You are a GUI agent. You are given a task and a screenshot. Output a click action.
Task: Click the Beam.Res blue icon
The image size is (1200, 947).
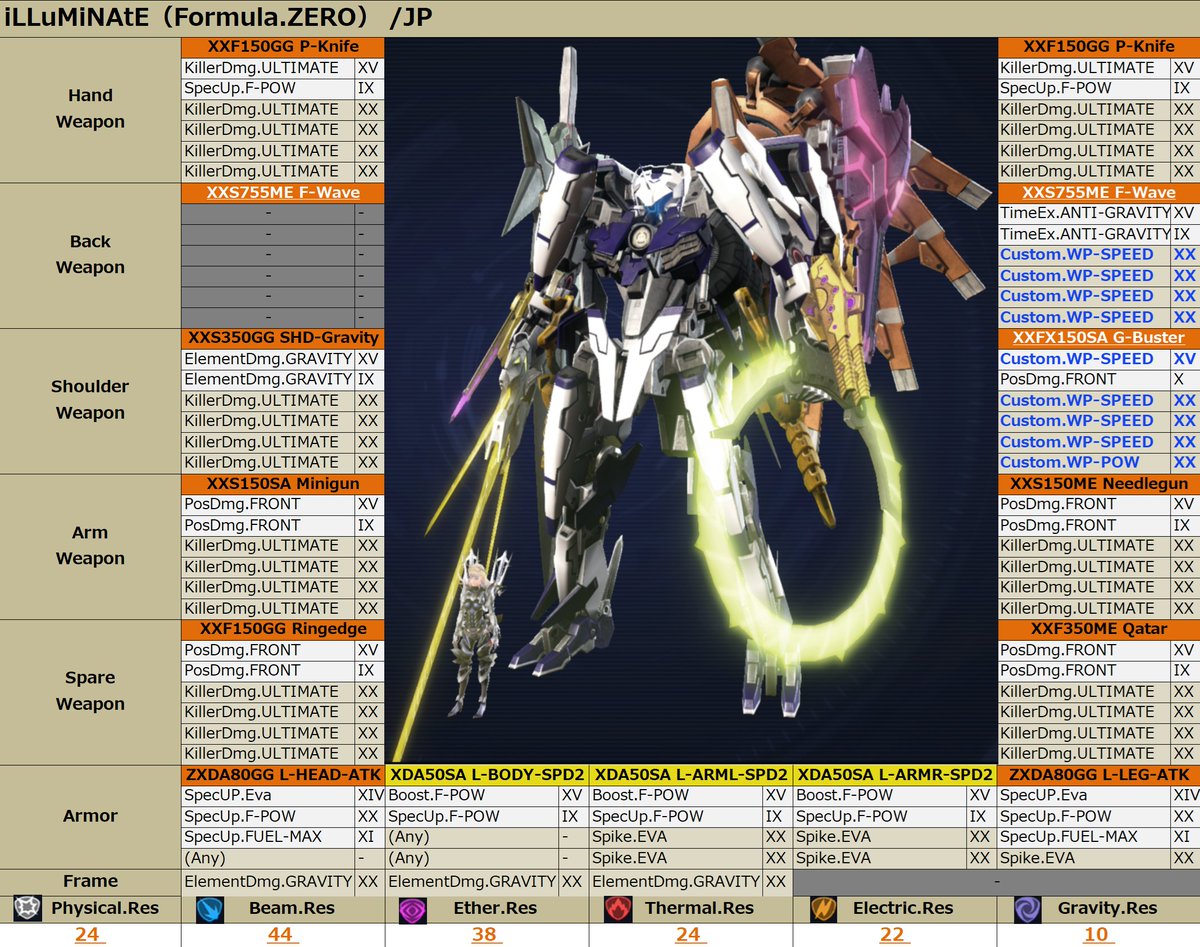208,908
